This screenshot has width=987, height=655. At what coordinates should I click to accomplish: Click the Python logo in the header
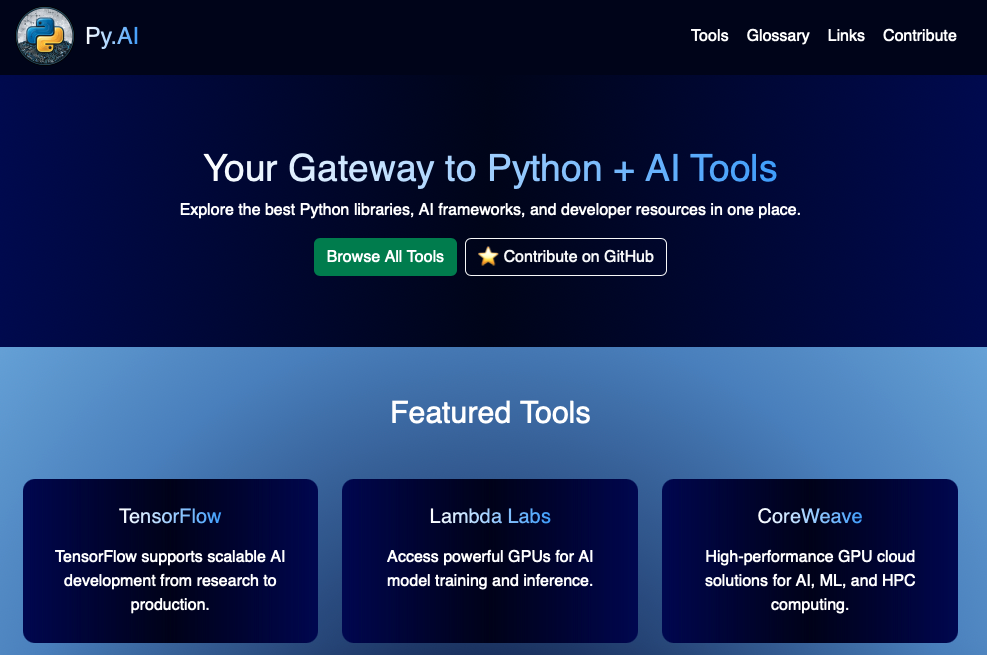click(43, 36)
